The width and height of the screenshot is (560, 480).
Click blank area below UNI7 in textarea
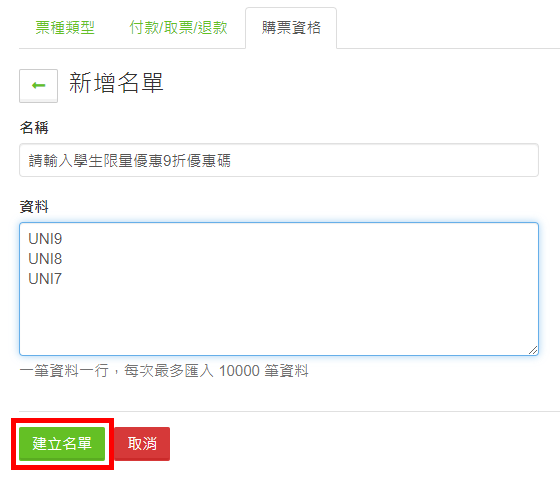click(x=279, y=318)
